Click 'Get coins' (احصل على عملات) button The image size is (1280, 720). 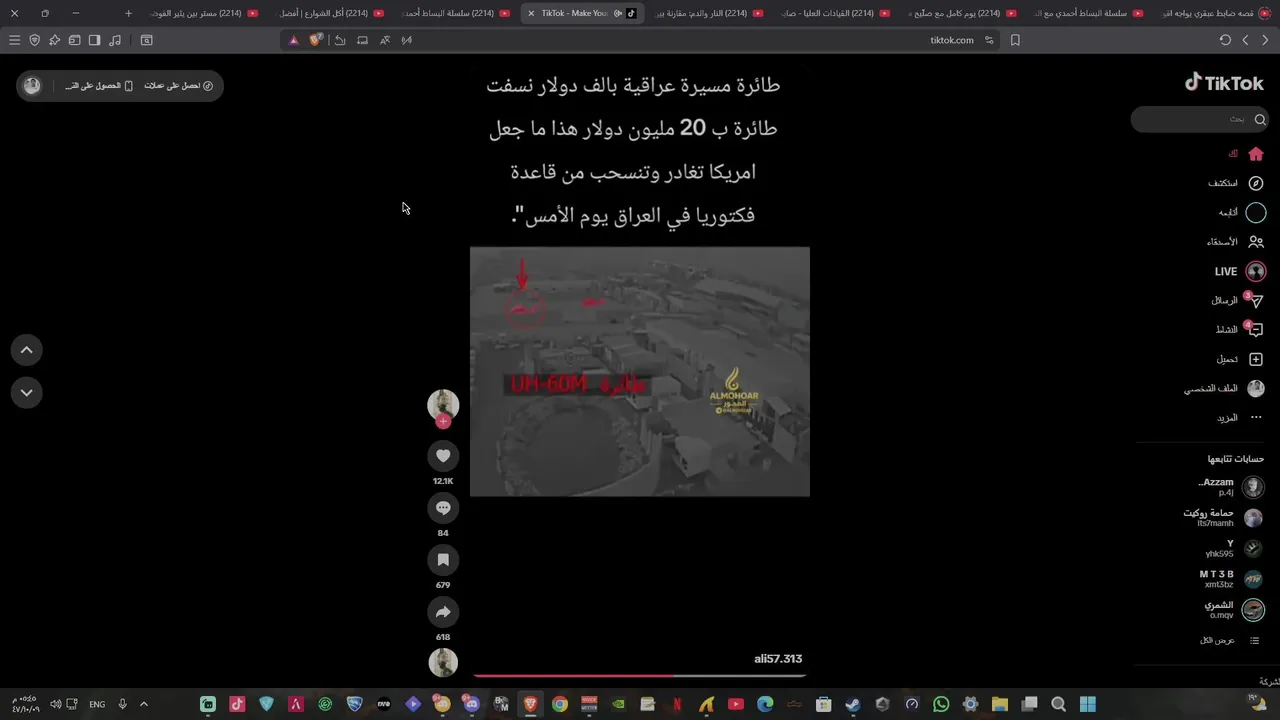(x=178, y=86)
